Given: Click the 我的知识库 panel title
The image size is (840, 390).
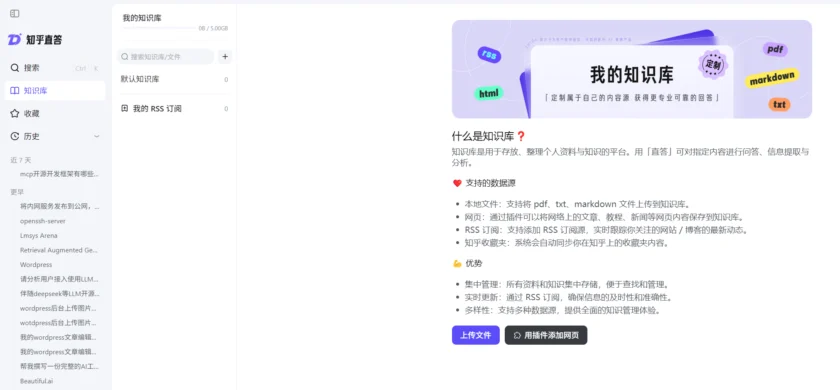Looking at the screenshot, I should pyautogui.click(x=142, y=18).
